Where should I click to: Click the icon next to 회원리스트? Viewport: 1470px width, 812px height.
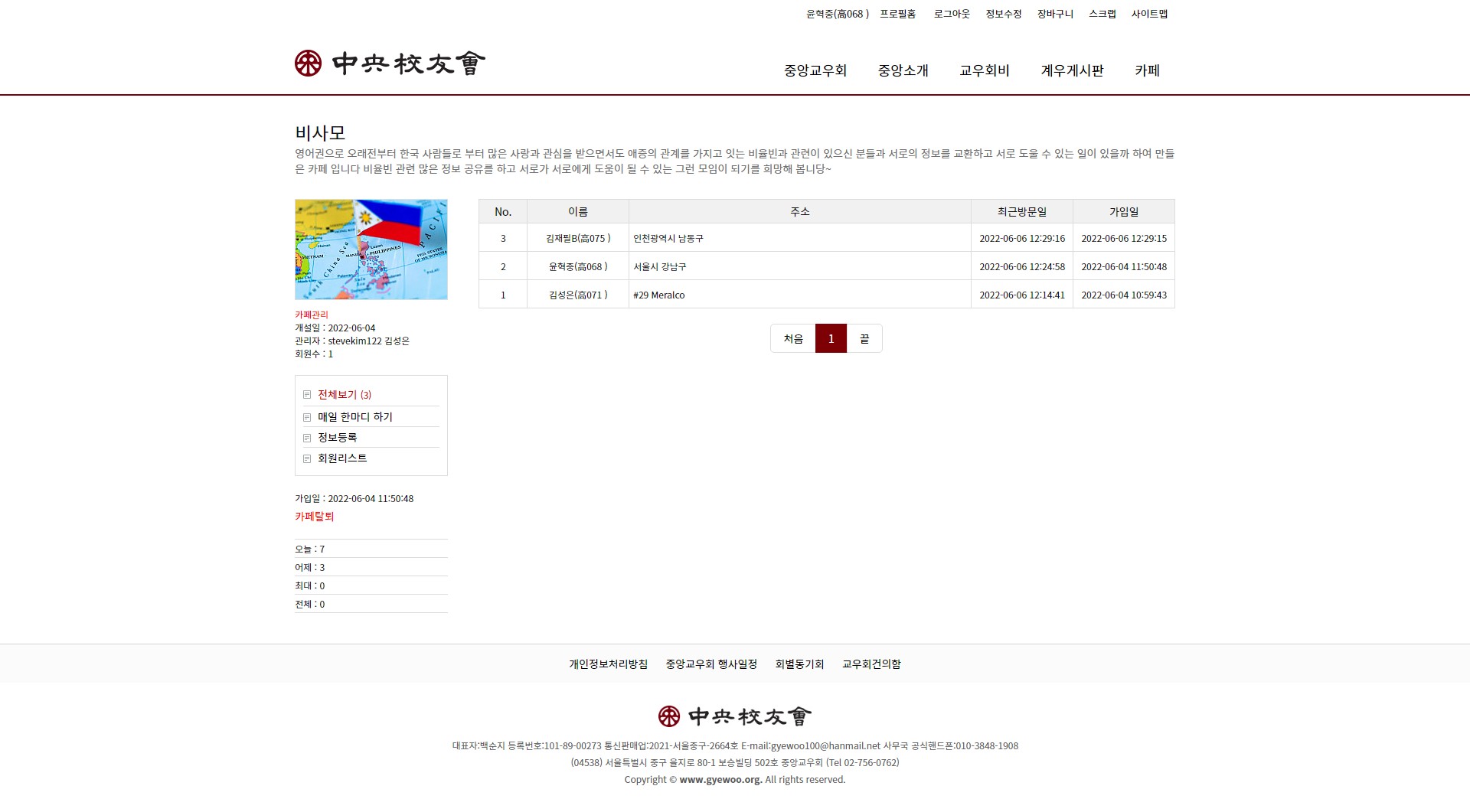point(307,458)
